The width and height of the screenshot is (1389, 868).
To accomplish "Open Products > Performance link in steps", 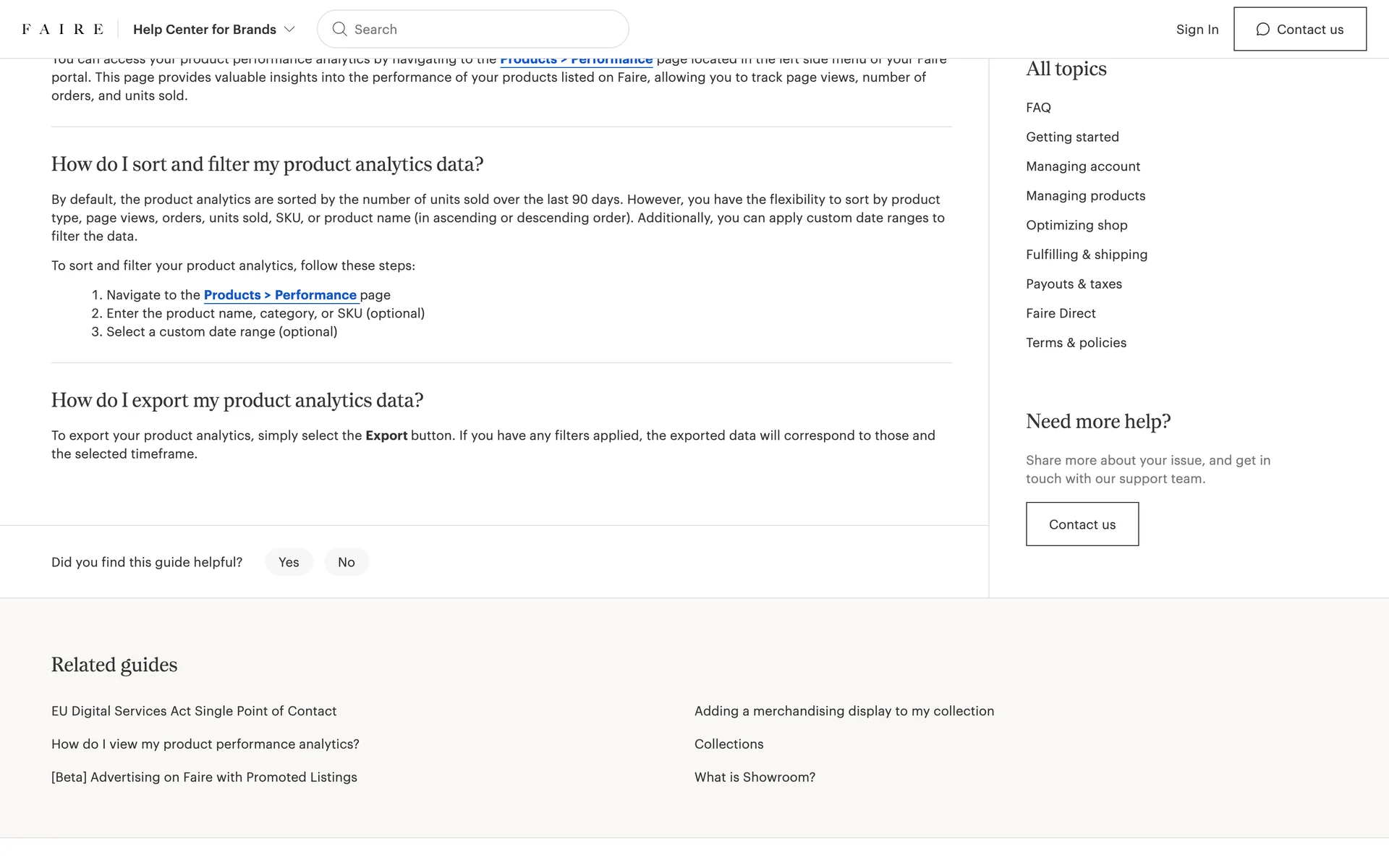I will click(280, 295).
